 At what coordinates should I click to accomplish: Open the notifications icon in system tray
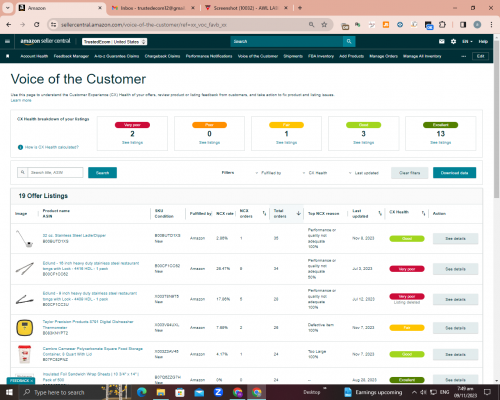tap(487, 392)
